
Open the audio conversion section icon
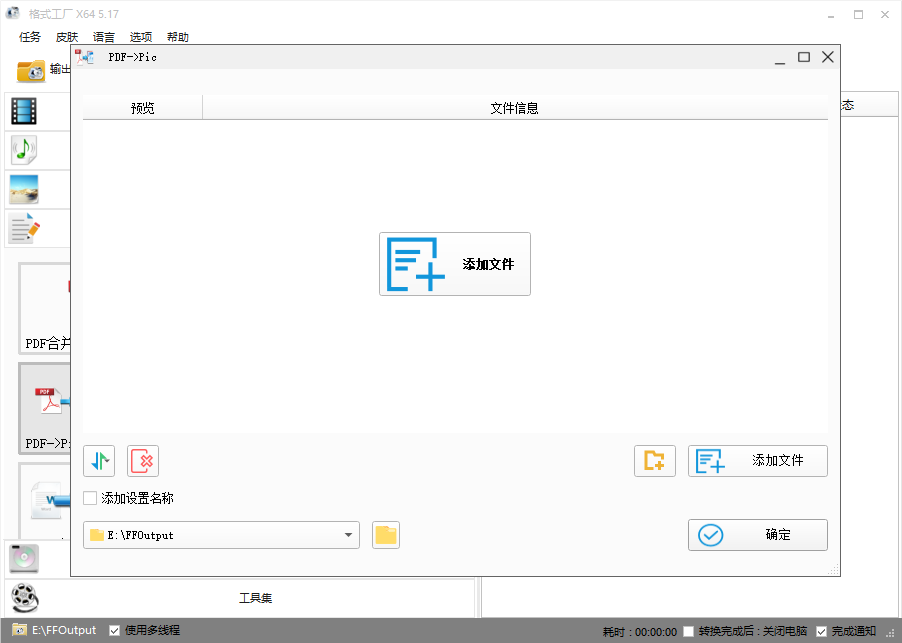[x=23, y=150]
